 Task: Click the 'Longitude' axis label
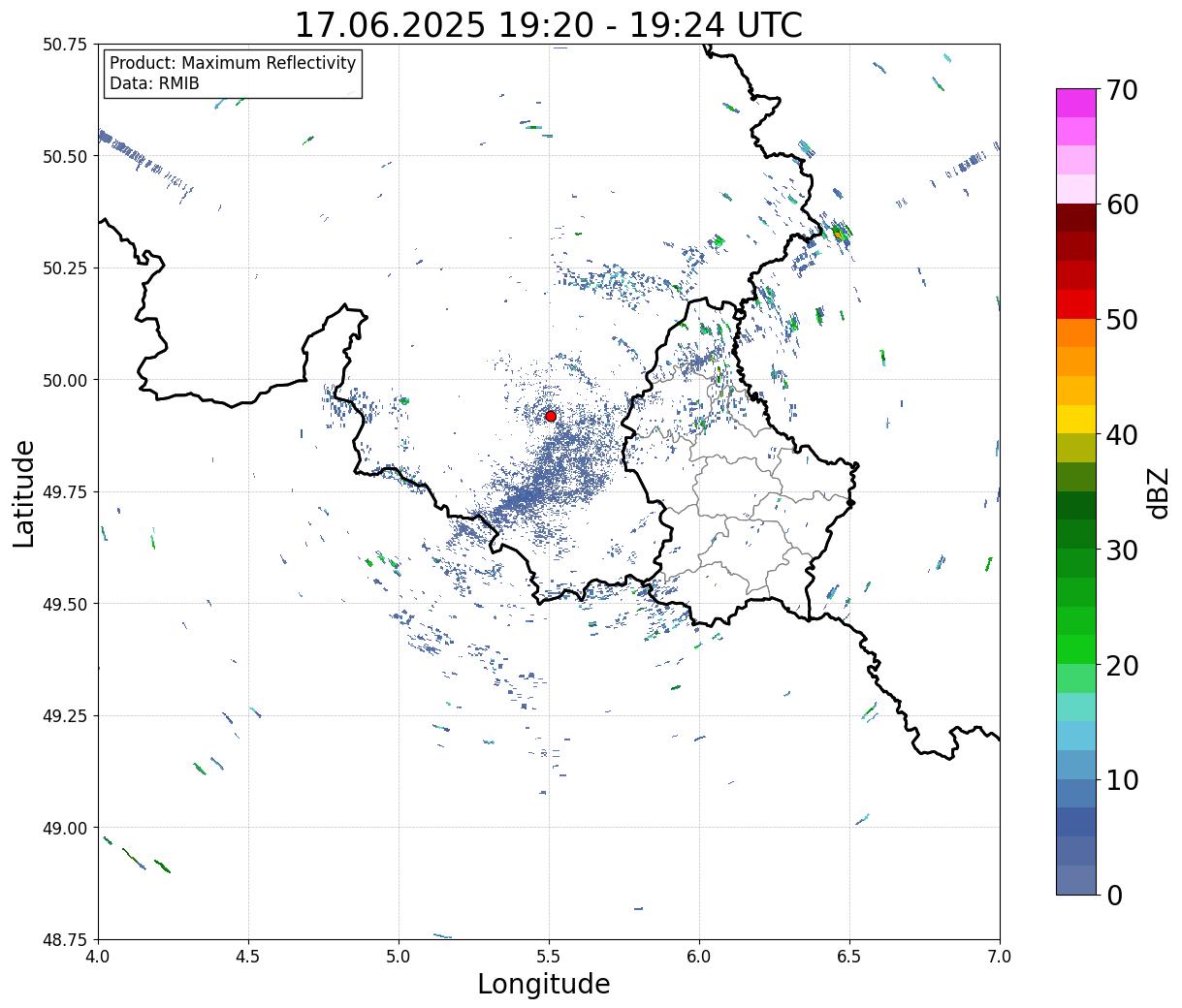point(544,984)
